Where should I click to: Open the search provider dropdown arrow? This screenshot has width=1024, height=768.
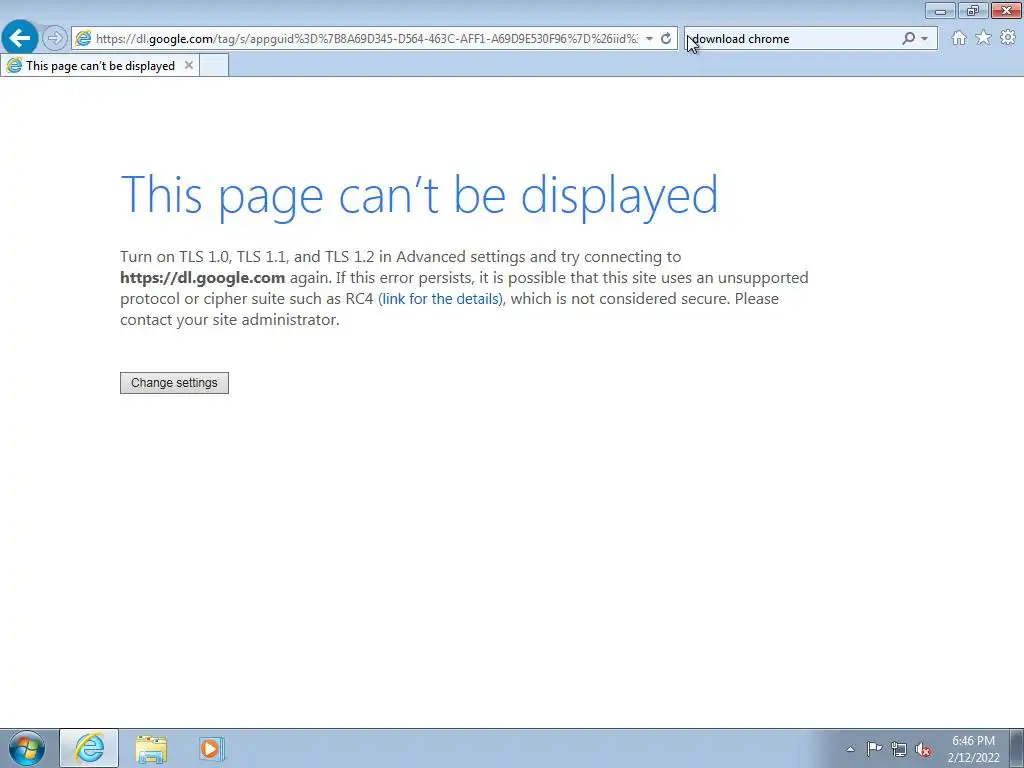925,39
